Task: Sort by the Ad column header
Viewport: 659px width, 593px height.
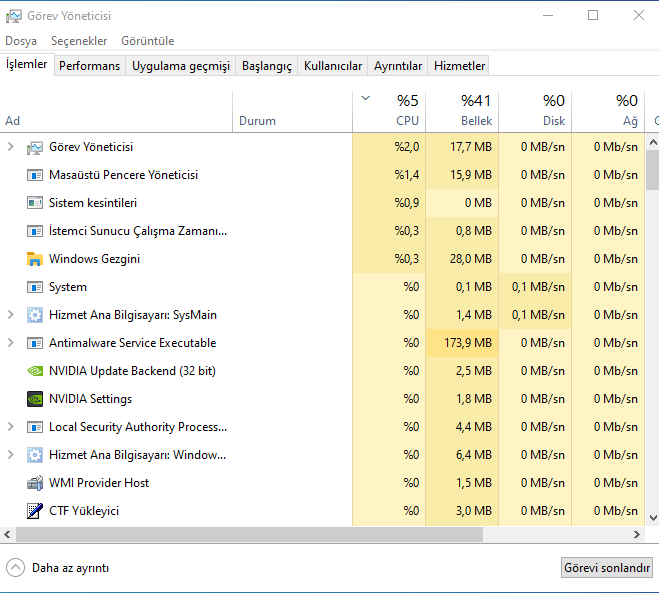Action: point(116,112)
